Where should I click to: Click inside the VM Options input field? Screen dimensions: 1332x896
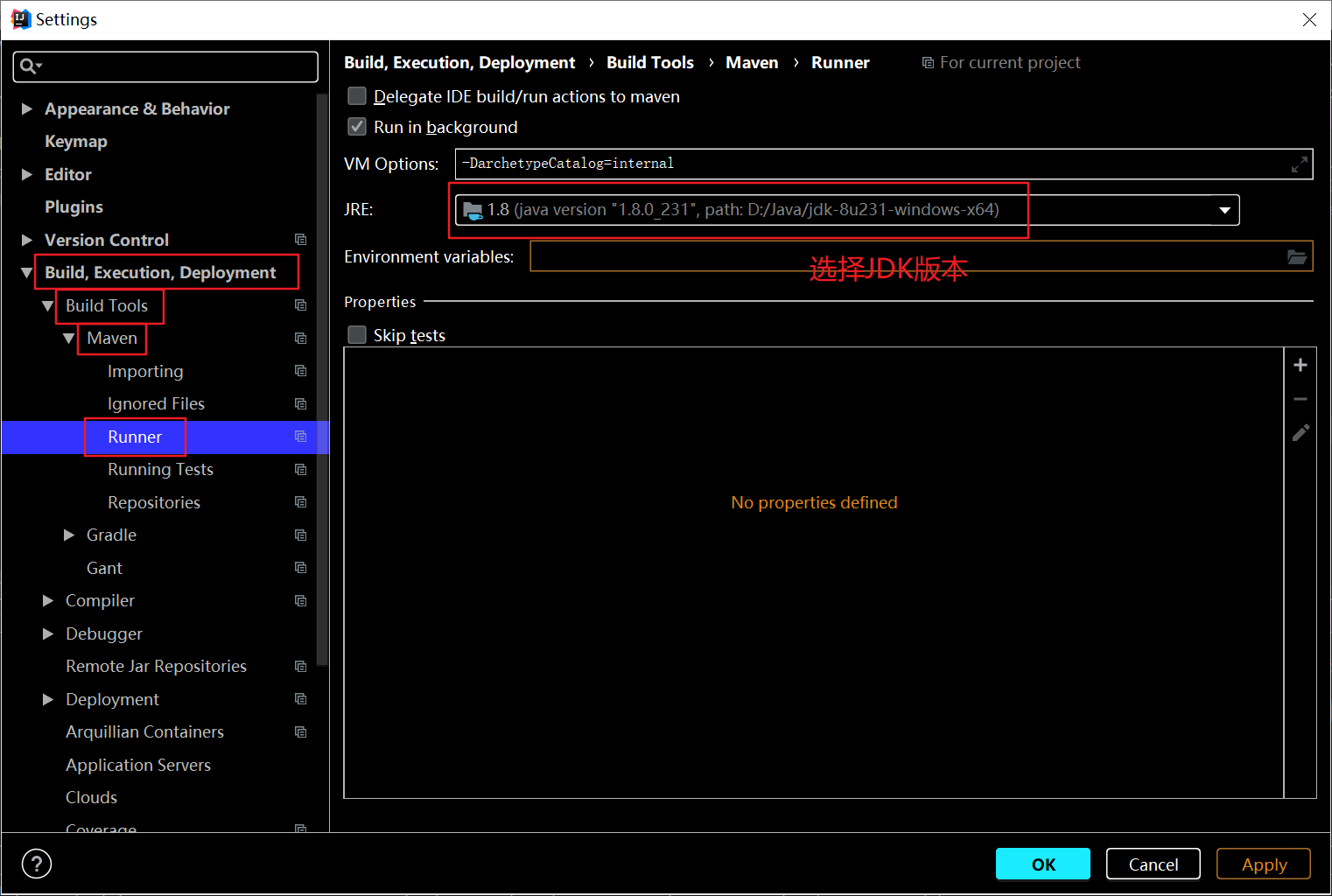coord(788,164)
